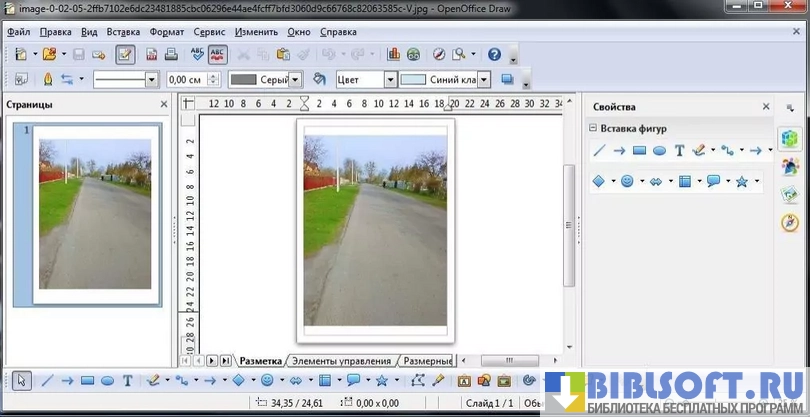Collapse the 'Вставка фигур' section
The height and width of the screenshot is (417, 810).
592,128
